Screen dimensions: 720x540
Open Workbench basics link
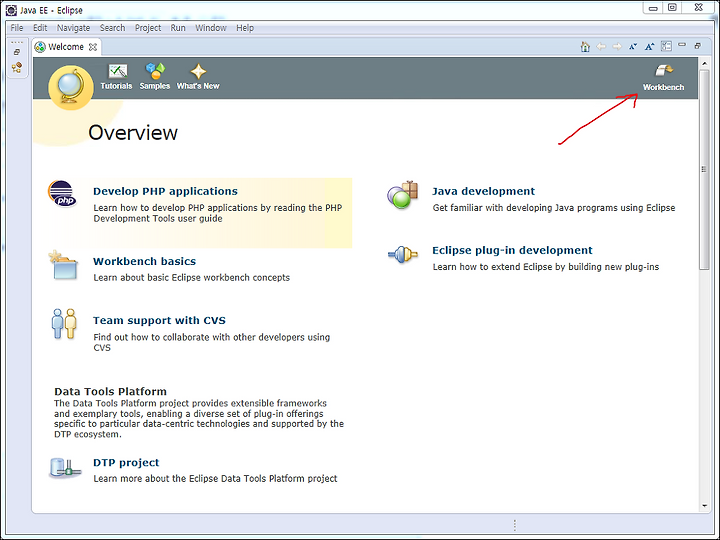[144, 261]
